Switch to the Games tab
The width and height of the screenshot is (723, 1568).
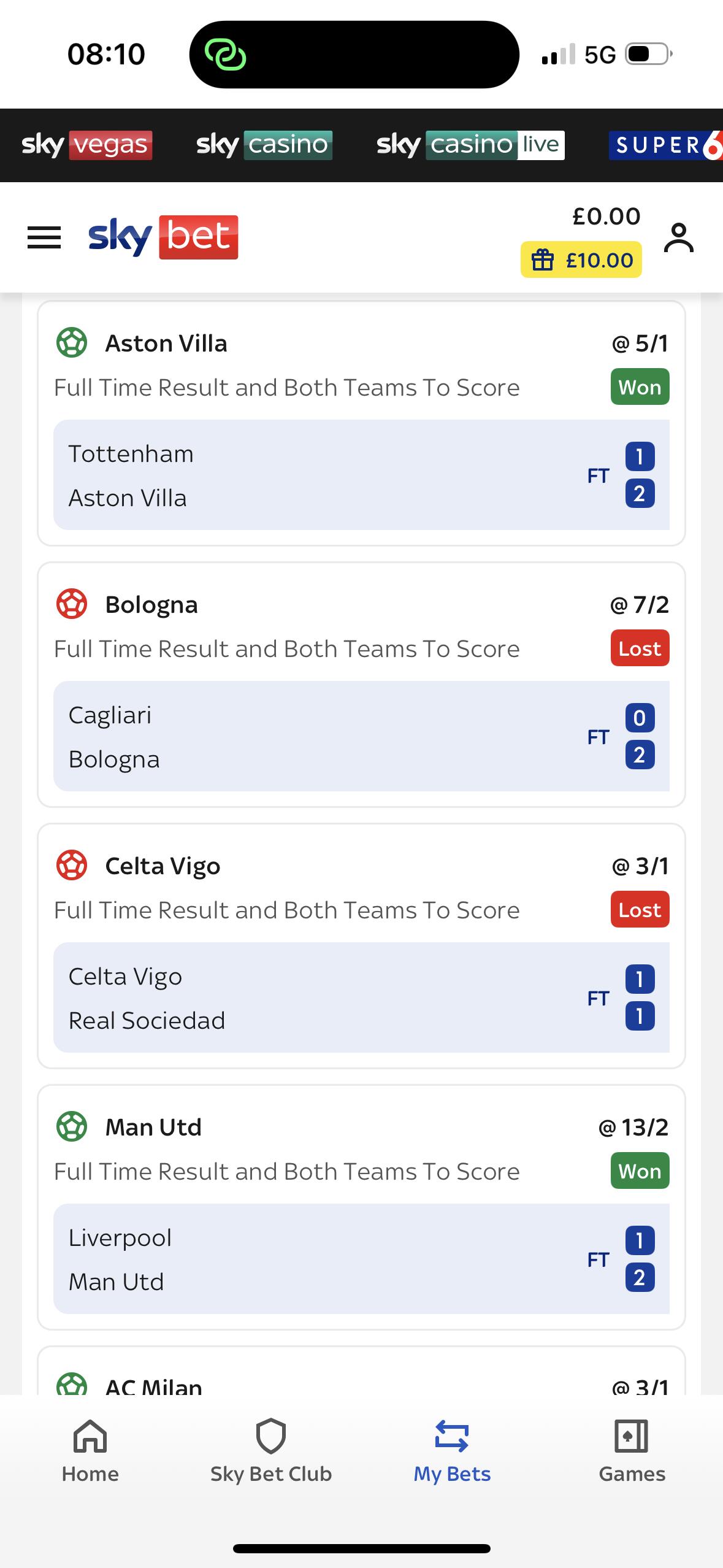[632, 1451]
